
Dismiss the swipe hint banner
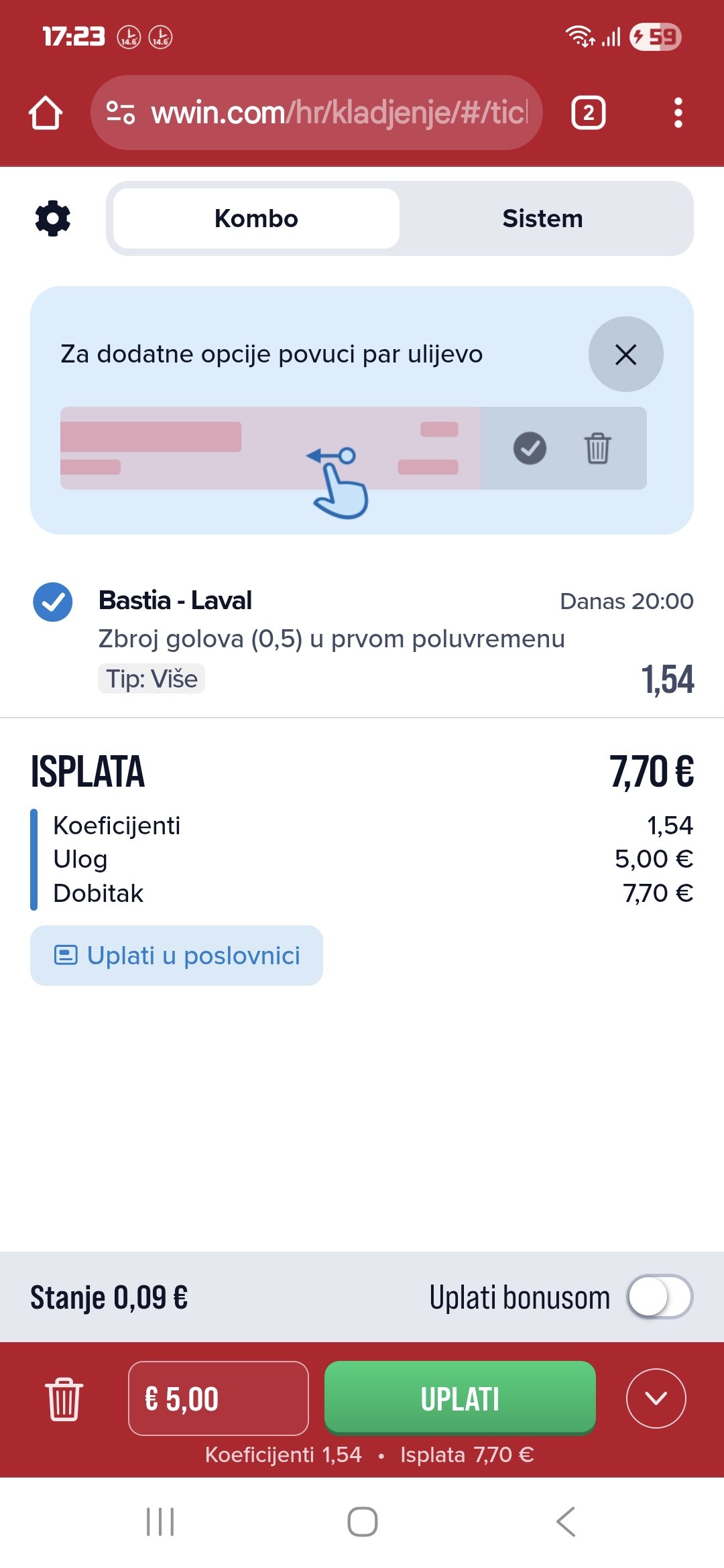[625, 354]
